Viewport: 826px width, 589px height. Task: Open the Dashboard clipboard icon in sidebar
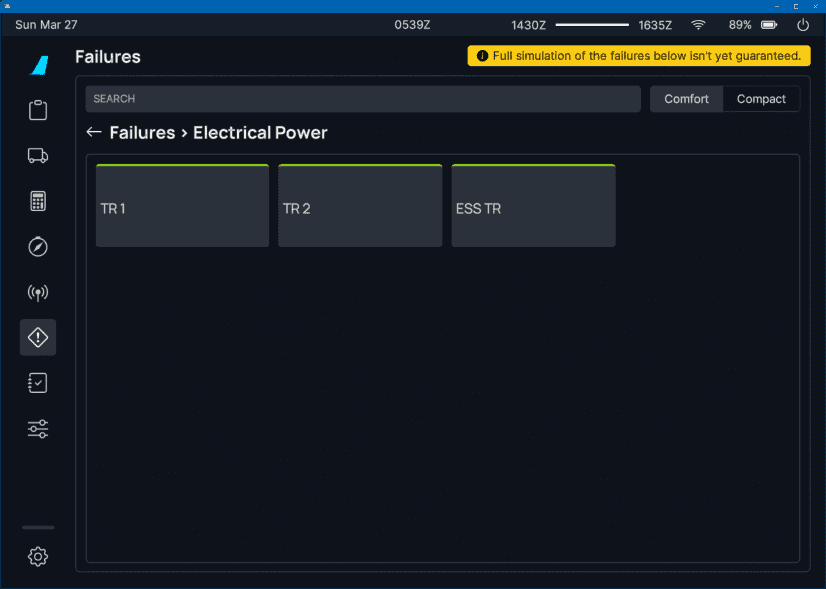(38, 110)
